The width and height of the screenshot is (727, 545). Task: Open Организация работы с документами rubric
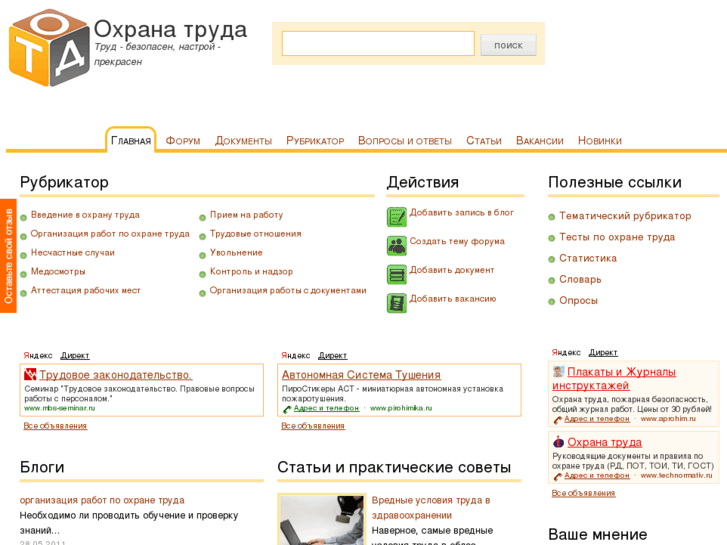tap(288, 290)
